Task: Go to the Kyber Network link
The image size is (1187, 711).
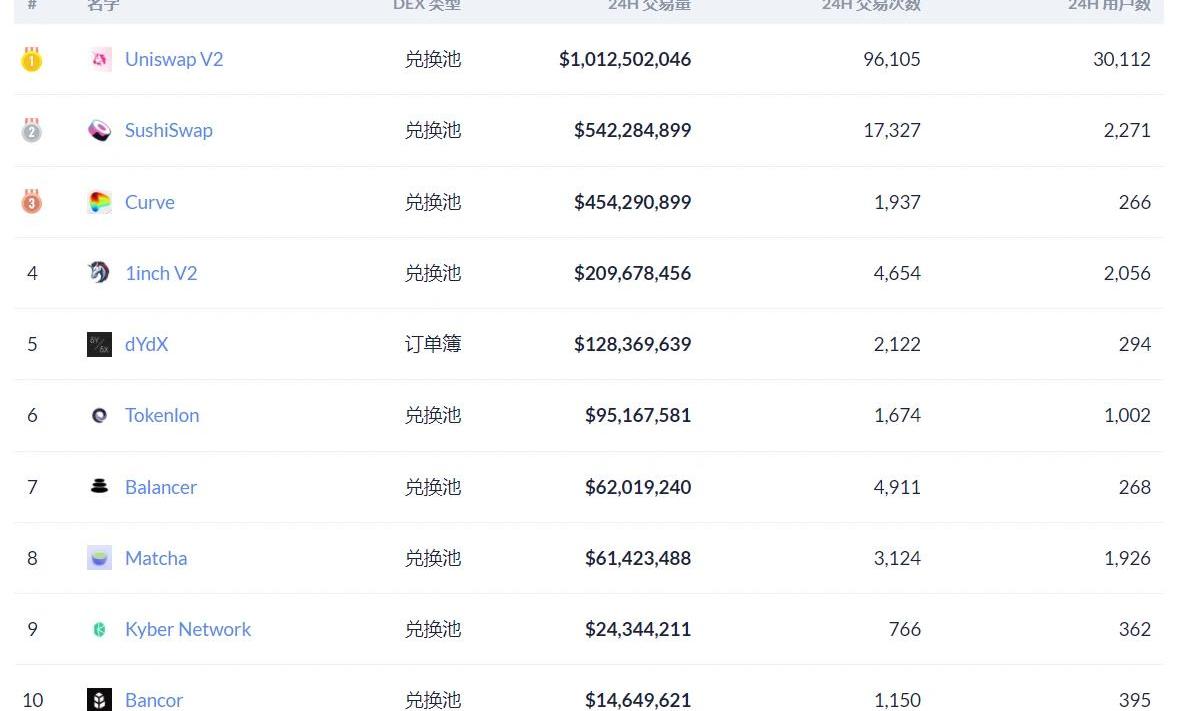Action: tap(188, 630)
